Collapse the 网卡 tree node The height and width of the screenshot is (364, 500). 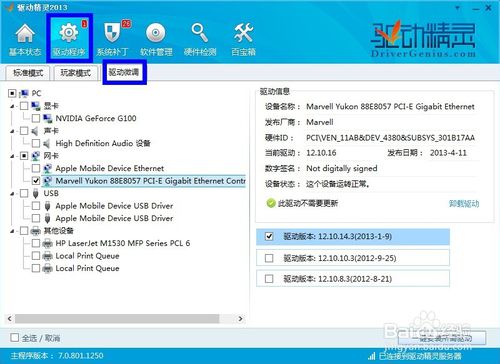point(12,156)
